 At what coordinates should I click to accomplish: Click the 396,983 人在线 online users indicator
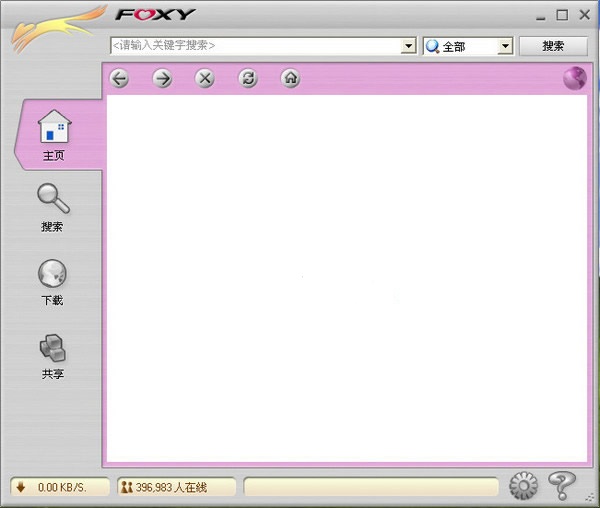[177, 487]
